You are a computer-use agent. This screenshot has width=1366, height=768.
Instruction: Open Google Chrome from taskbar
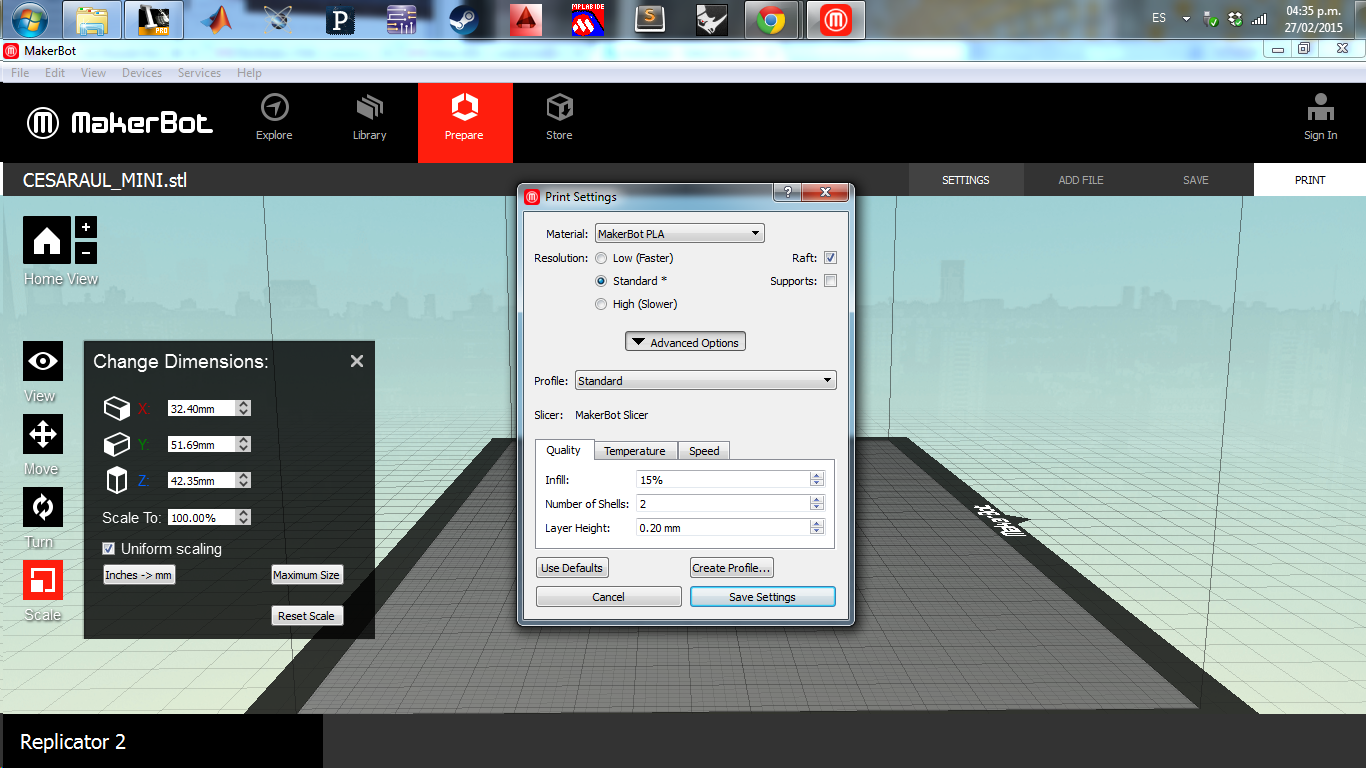click(x=770, y=20)
